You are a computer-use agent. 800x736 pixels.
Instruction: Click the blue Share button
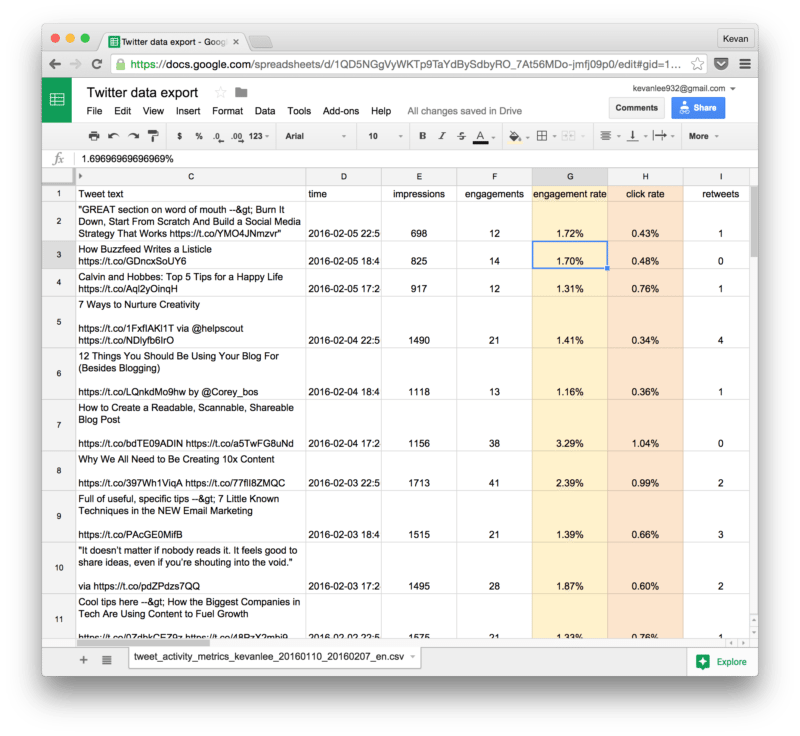tap(698, 107)
